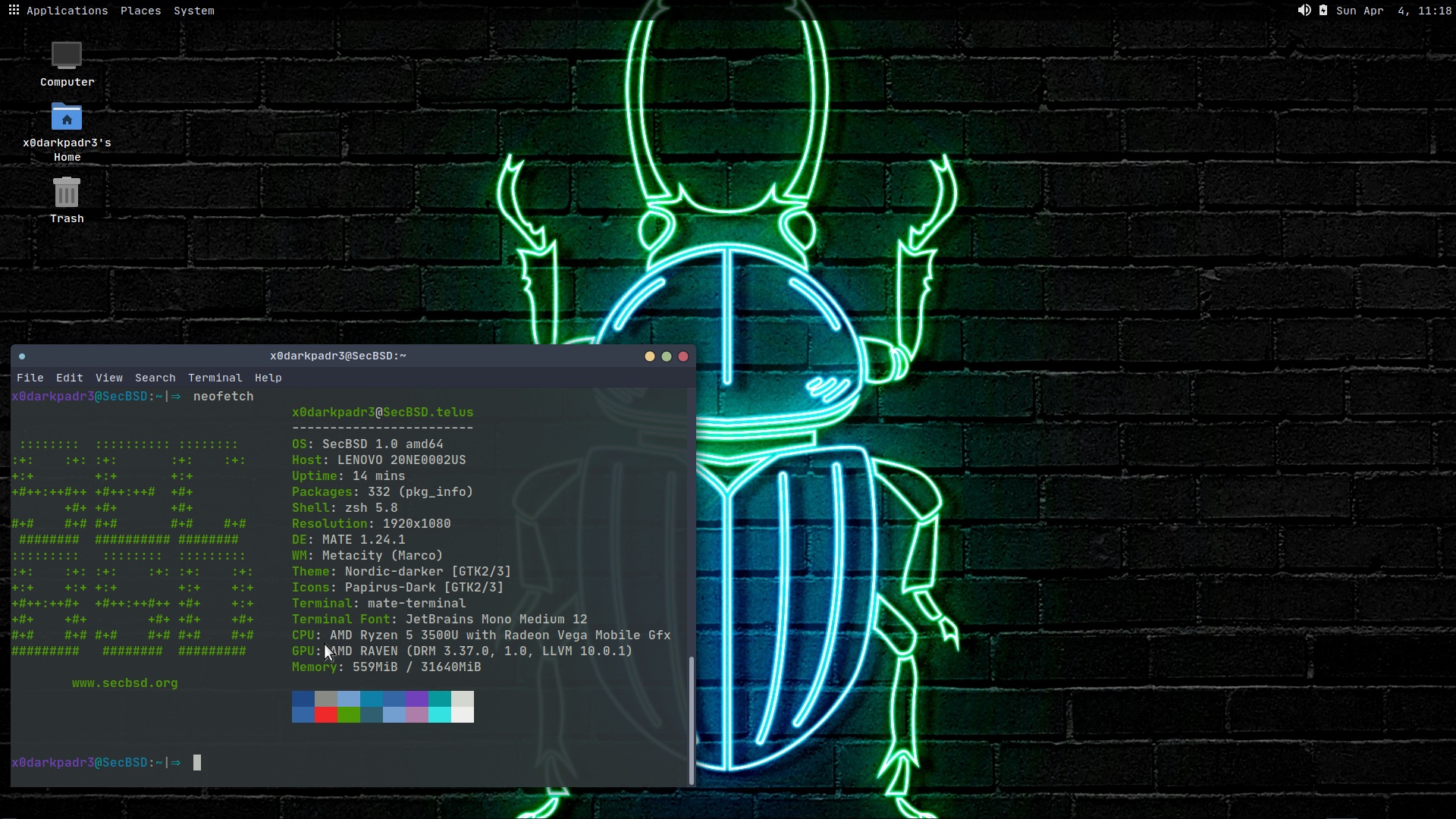The image size is (1456, 819).
Task: Open the terminal Search menu
Action: [155, 378]
